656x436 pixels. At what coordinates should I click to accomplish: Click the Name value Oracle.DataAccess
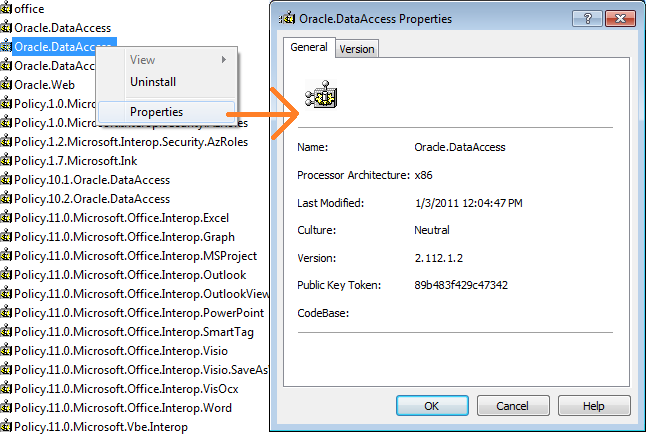pos(460,147)
